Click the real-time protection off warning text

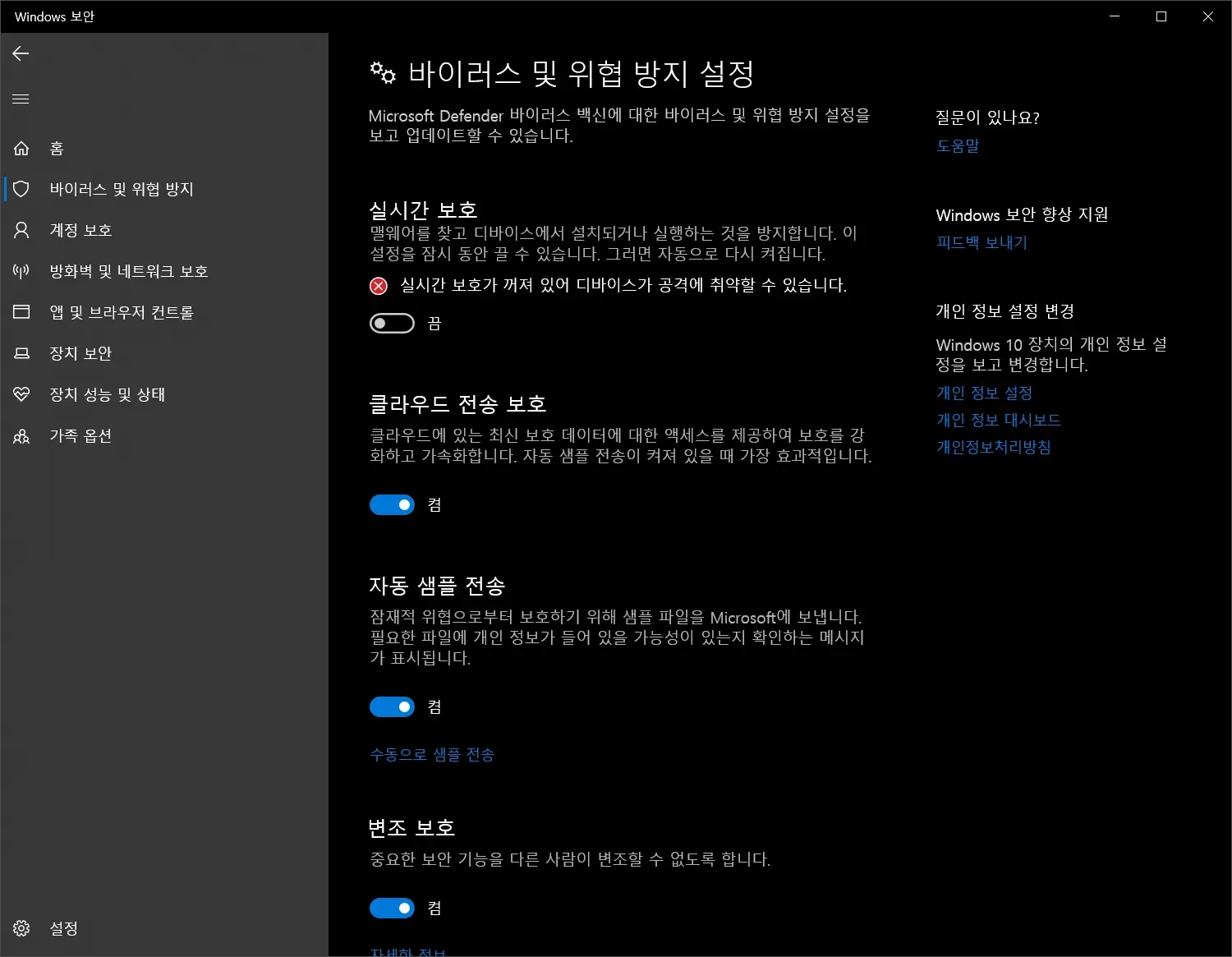click(623, 285)
